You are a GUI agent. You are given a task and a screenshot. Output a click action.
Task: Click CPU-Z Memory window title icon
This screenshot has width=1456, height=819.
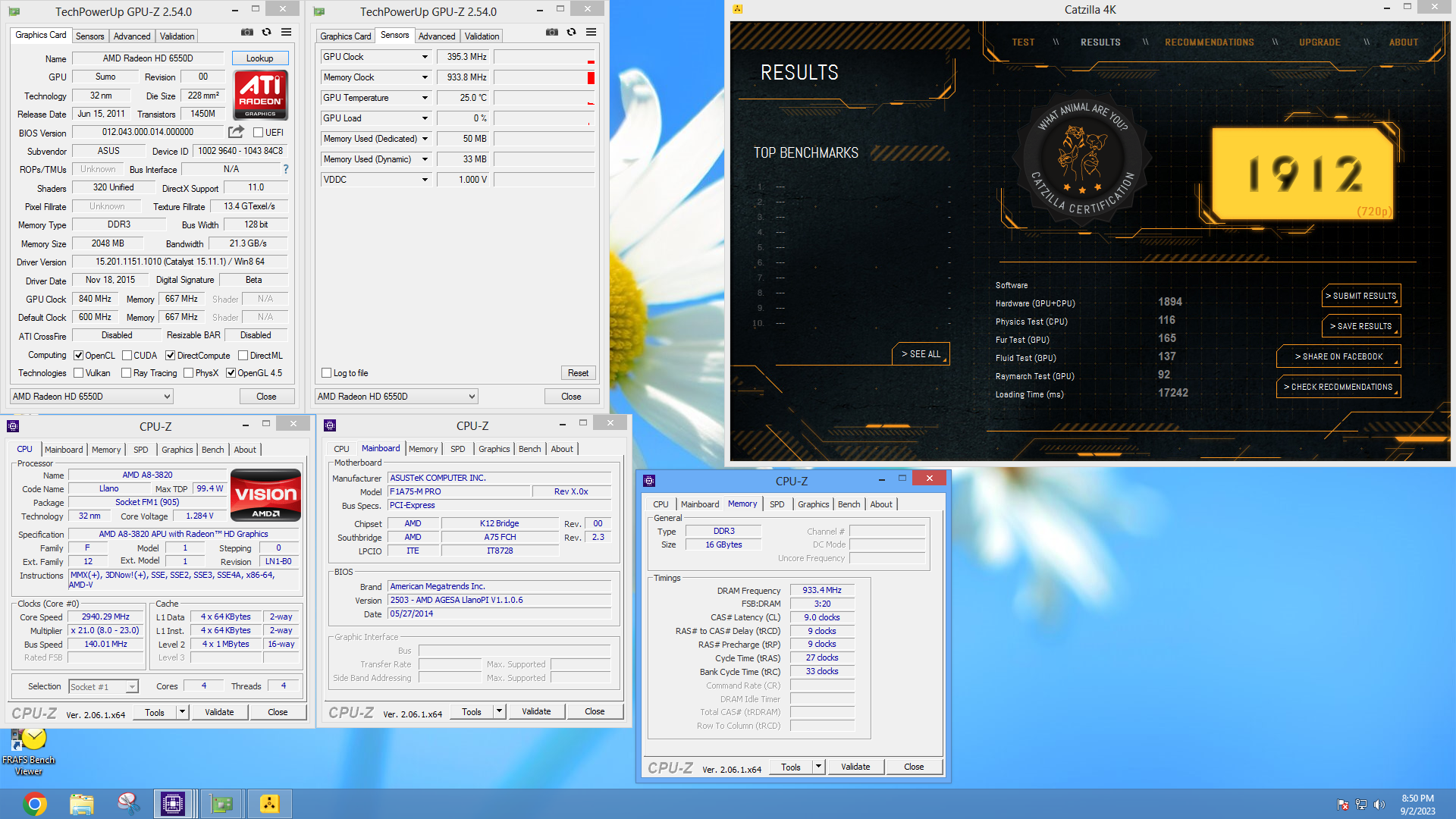pos(649,481)
